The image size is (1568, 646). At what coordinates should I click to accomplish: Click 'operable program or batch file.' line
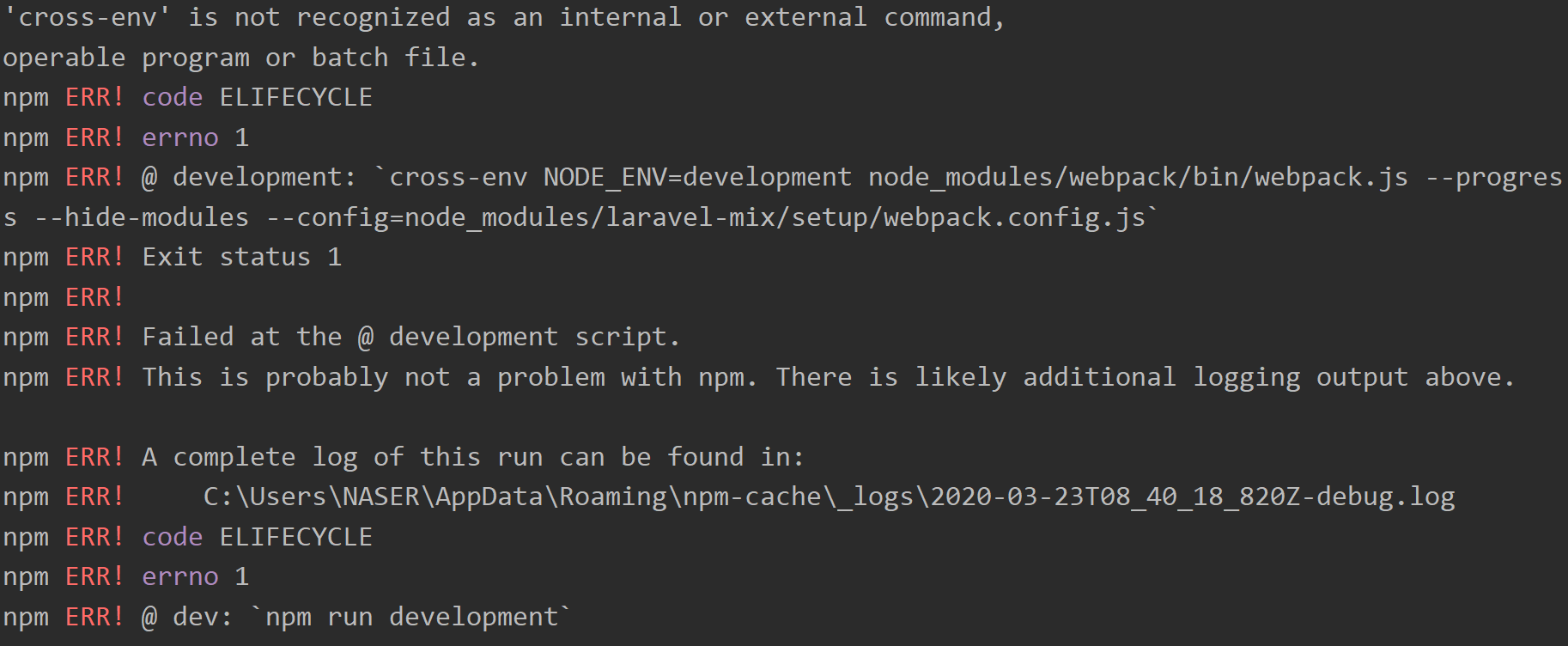tap(240, 58)
